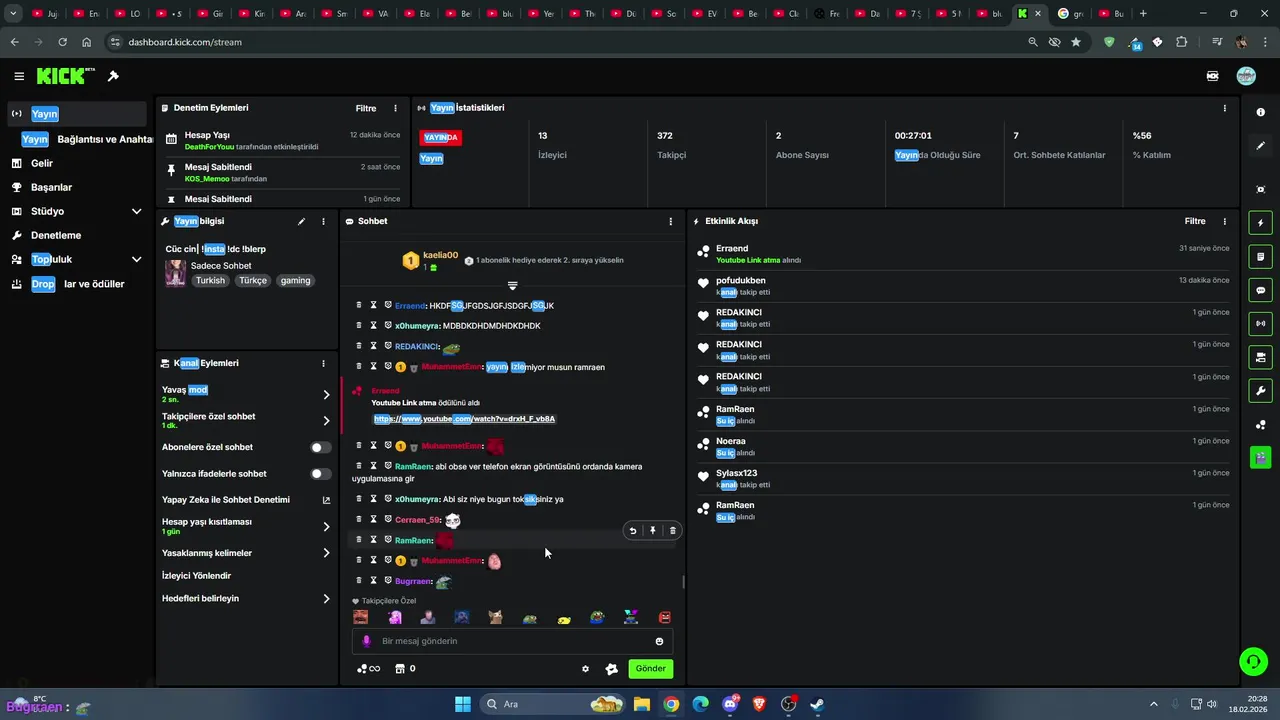This screenshot has height=720, width=1280.
Task: Click username RamRaen in the obs chat message
Action: (x=413, y=467)
